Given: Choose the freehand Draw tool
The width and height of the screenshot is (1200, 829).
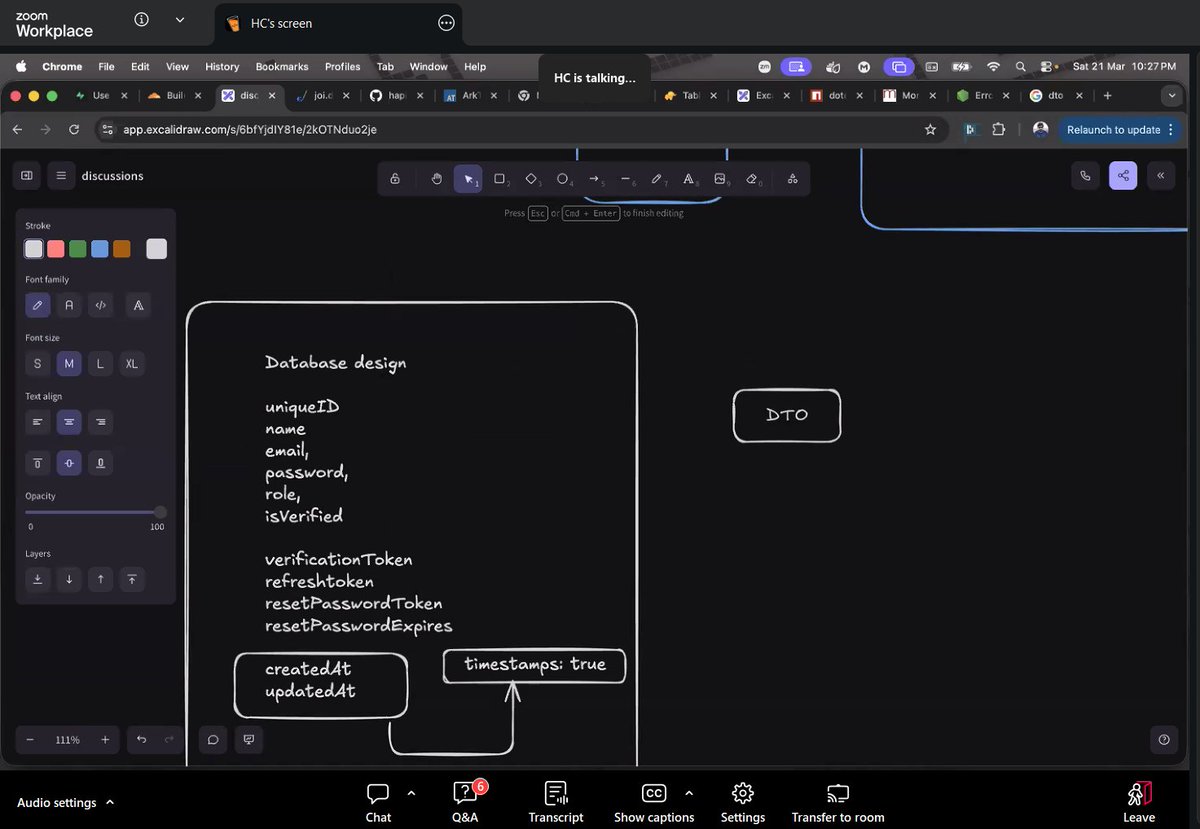Looking at the screenshot, I should 657,178.
